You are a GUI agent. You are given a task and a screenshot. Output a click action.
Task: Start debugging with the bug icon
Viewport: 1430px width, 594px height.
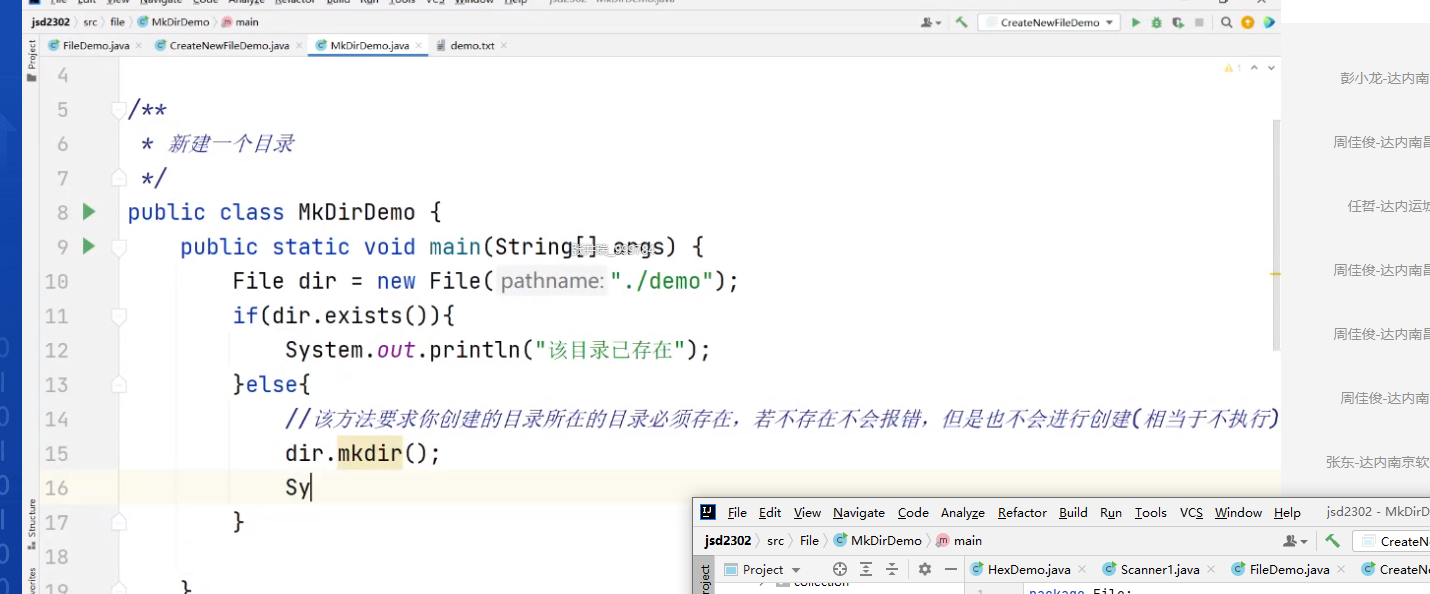tap(1157, 21)
